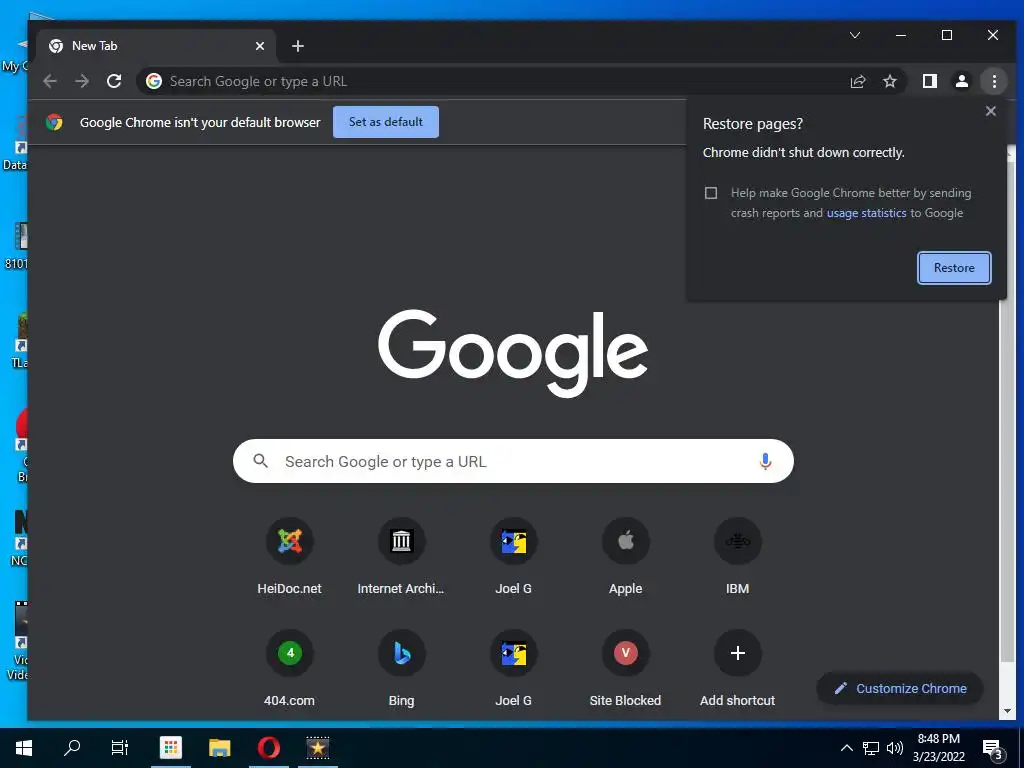Click the star filmstrip taskbar app
This screenshot has width=1024, height=768.
(x=318, y=748)
